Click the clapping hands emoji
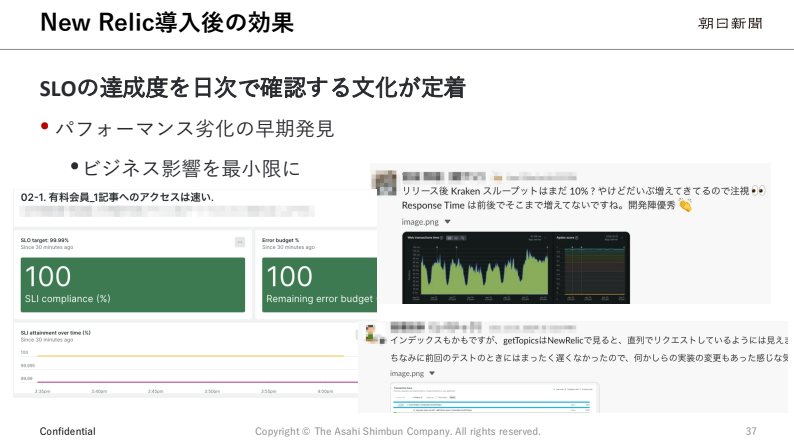The height and width of the screenshot is (441, 794). point(685,205)
